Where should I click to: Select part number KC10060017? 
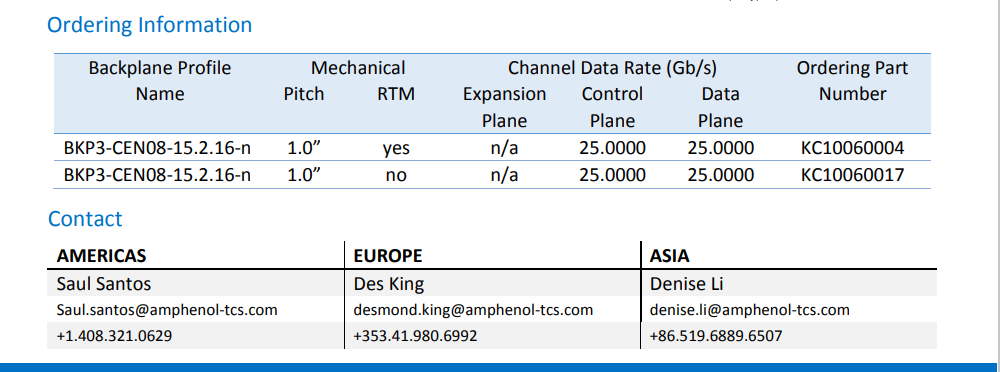(x=853, y=175)
